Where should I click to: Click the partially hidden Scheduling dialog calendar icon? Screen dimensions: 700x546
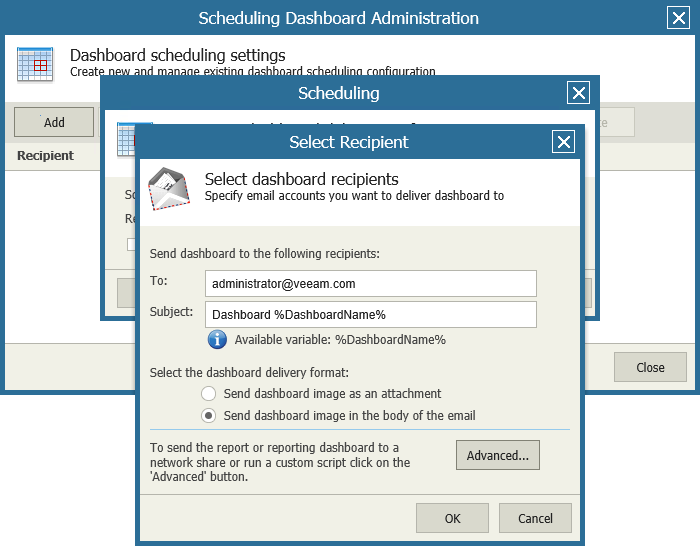click(125, 137)
